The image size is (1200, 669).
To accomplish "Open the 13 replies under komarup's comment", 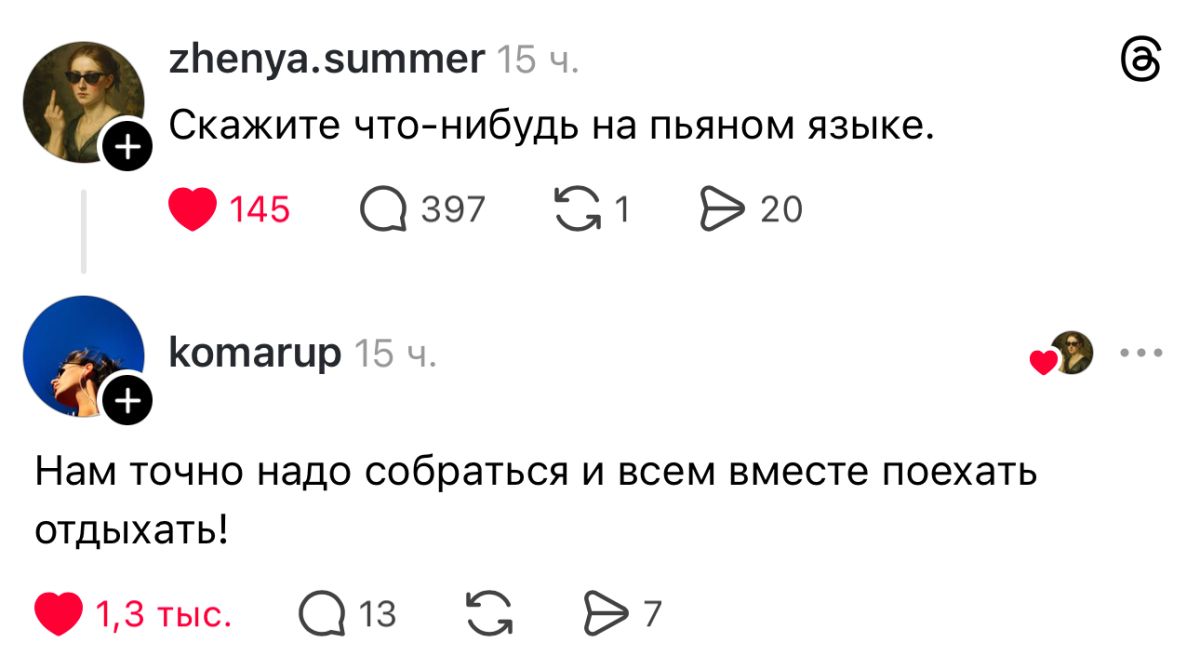I will (x=323, y=613).
